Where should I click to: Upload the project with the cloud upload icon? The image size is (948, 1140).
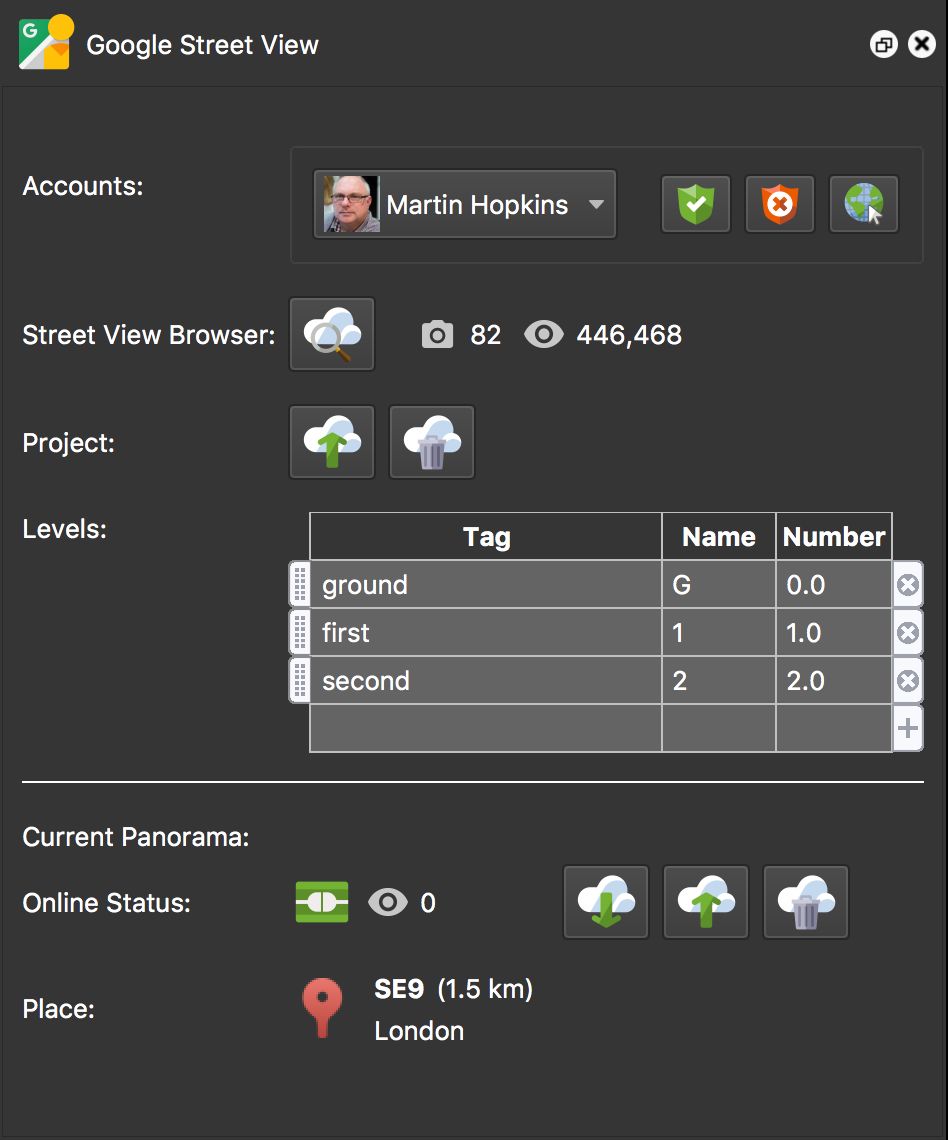point(331,441)
